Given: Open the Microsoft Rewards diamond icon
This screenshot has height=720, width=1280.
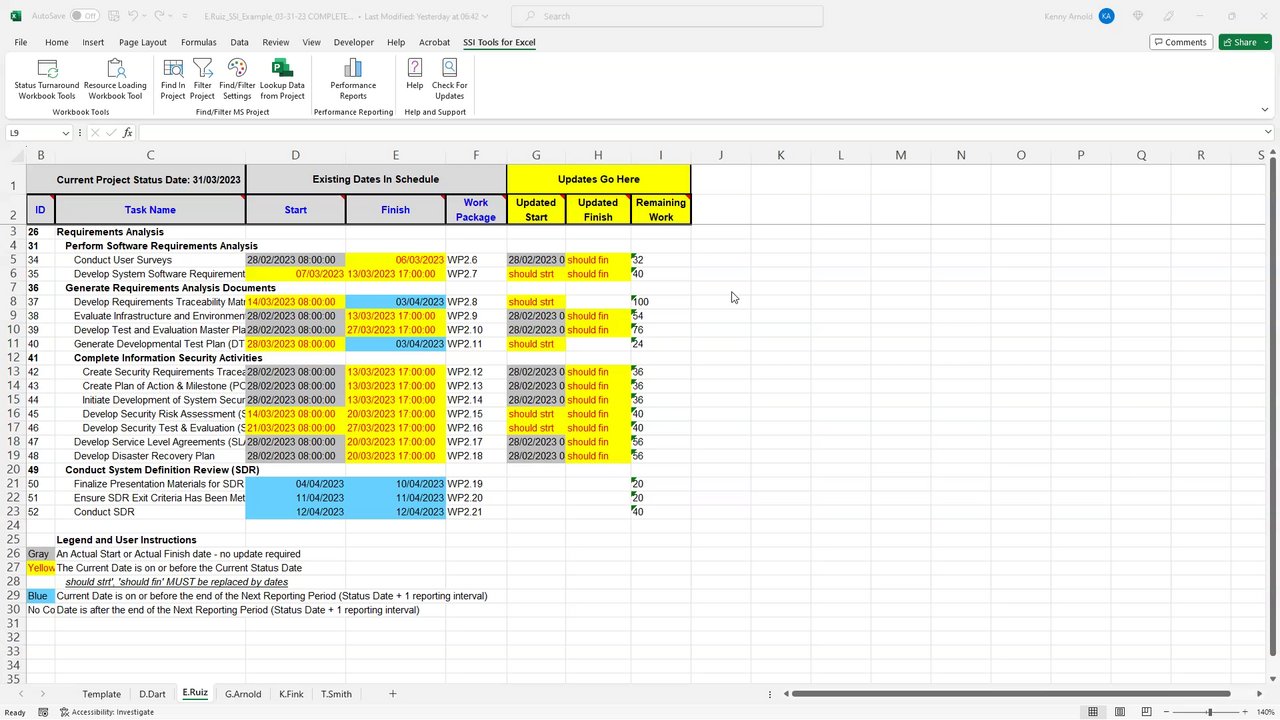Looking at the screenshot, I should pos(1138,16).
